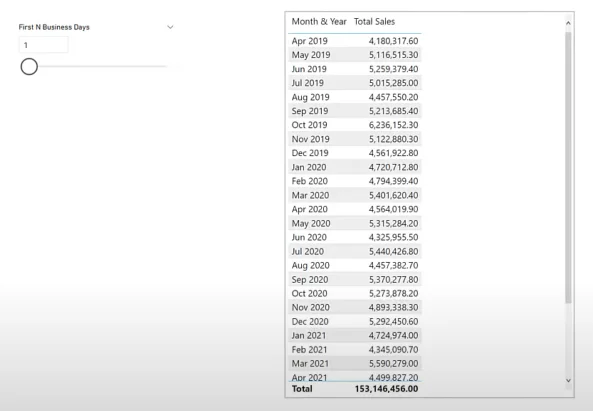Click the 153,146,456.00 total value
The image size is (593, 411).
(387, 389)
